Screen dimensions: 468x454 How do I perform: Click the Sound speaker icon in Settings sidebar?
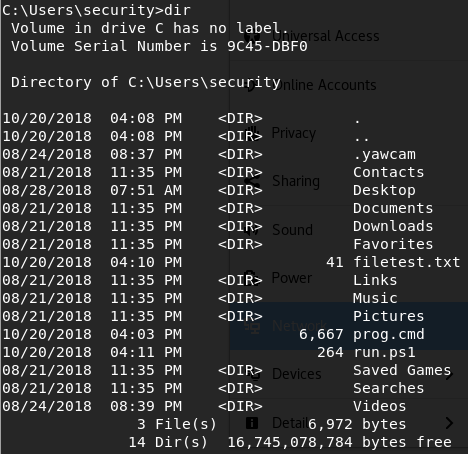click(252, 229)
